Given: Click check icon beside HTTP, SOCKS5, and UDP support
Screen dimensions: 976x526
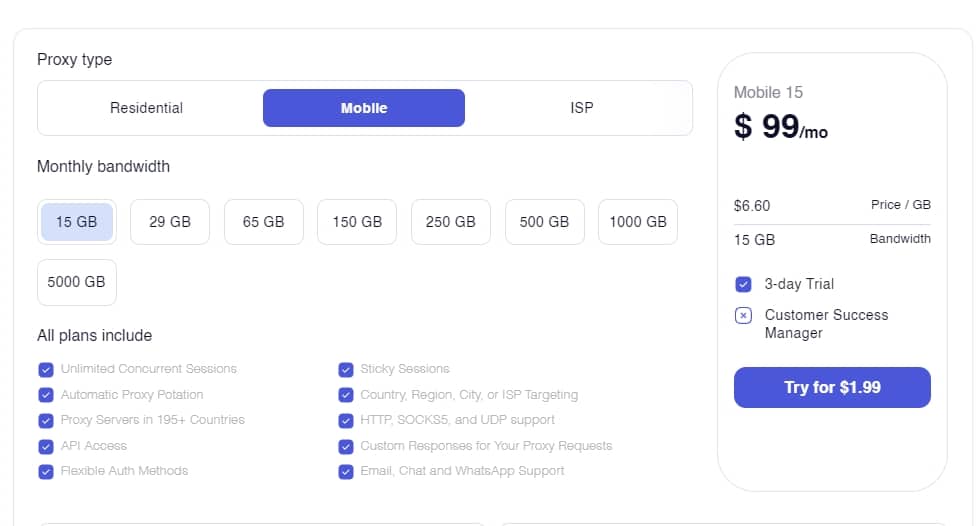Looking at the screenshot, I should tap(346, 421).
